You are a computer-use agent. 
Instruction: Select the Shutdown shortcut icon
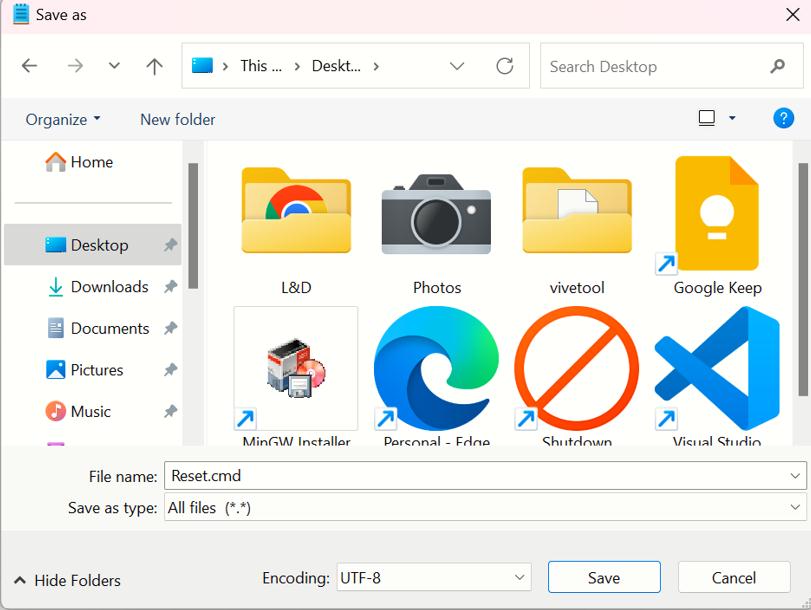pos(576,370)
